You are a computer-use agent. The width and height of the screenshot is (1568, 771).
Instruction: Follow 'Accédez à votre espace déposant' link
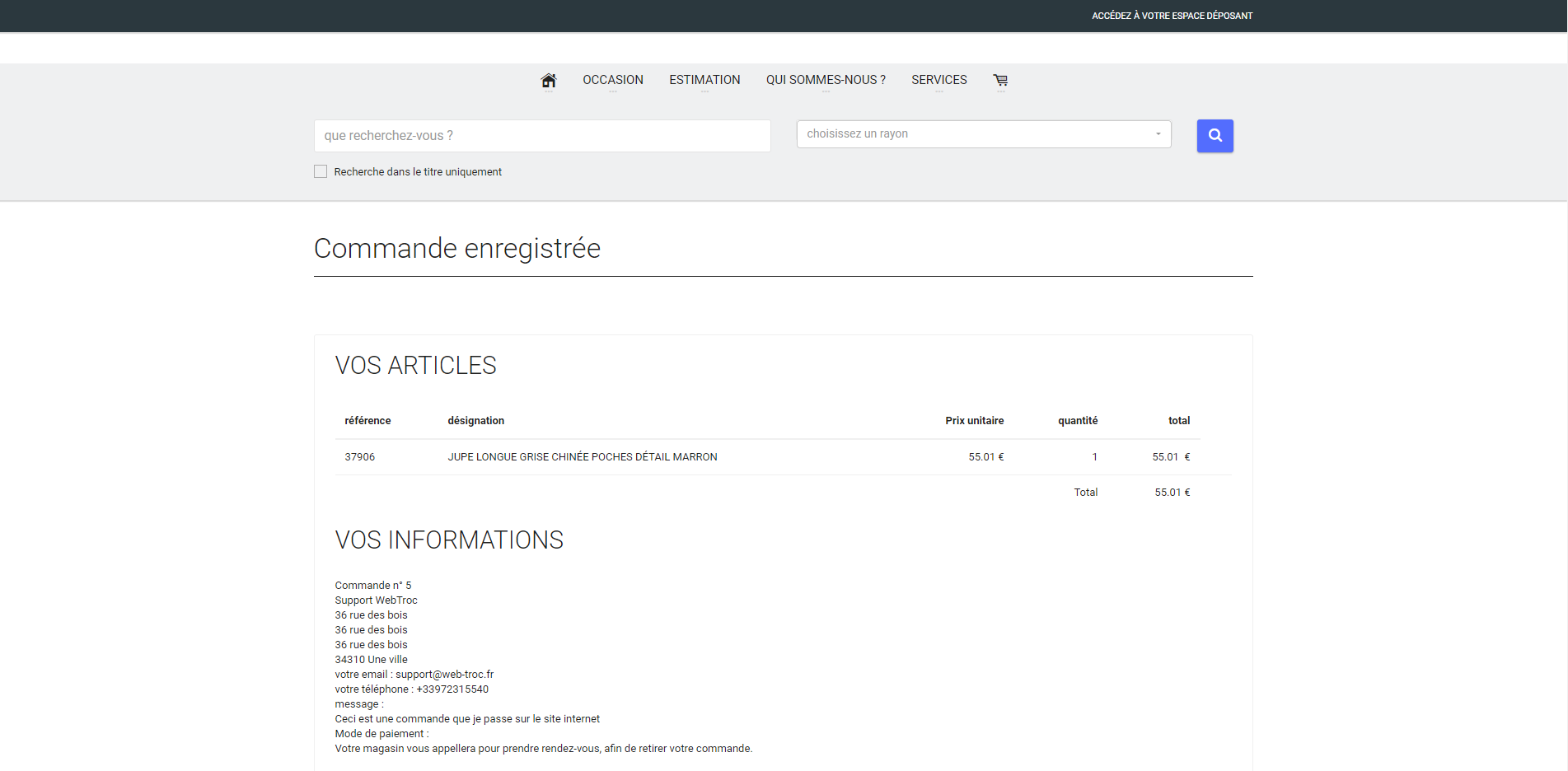pyautogui.click(x=1172, y=16)
